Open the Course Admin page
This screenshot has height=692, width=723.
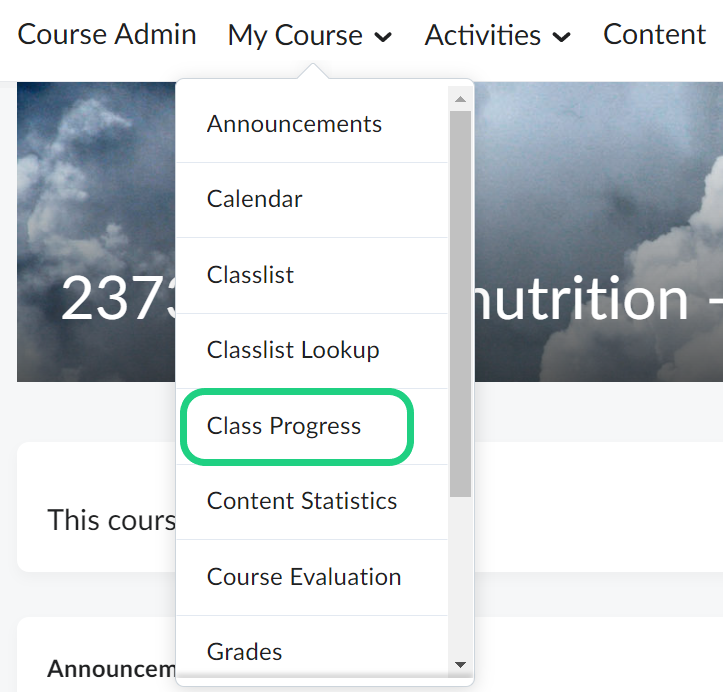(x=107, y=35)
